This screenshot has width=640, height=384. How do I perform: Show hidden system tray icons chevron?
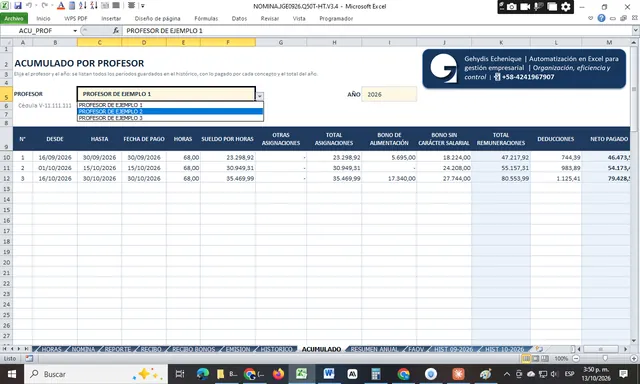tap(507, 374)
